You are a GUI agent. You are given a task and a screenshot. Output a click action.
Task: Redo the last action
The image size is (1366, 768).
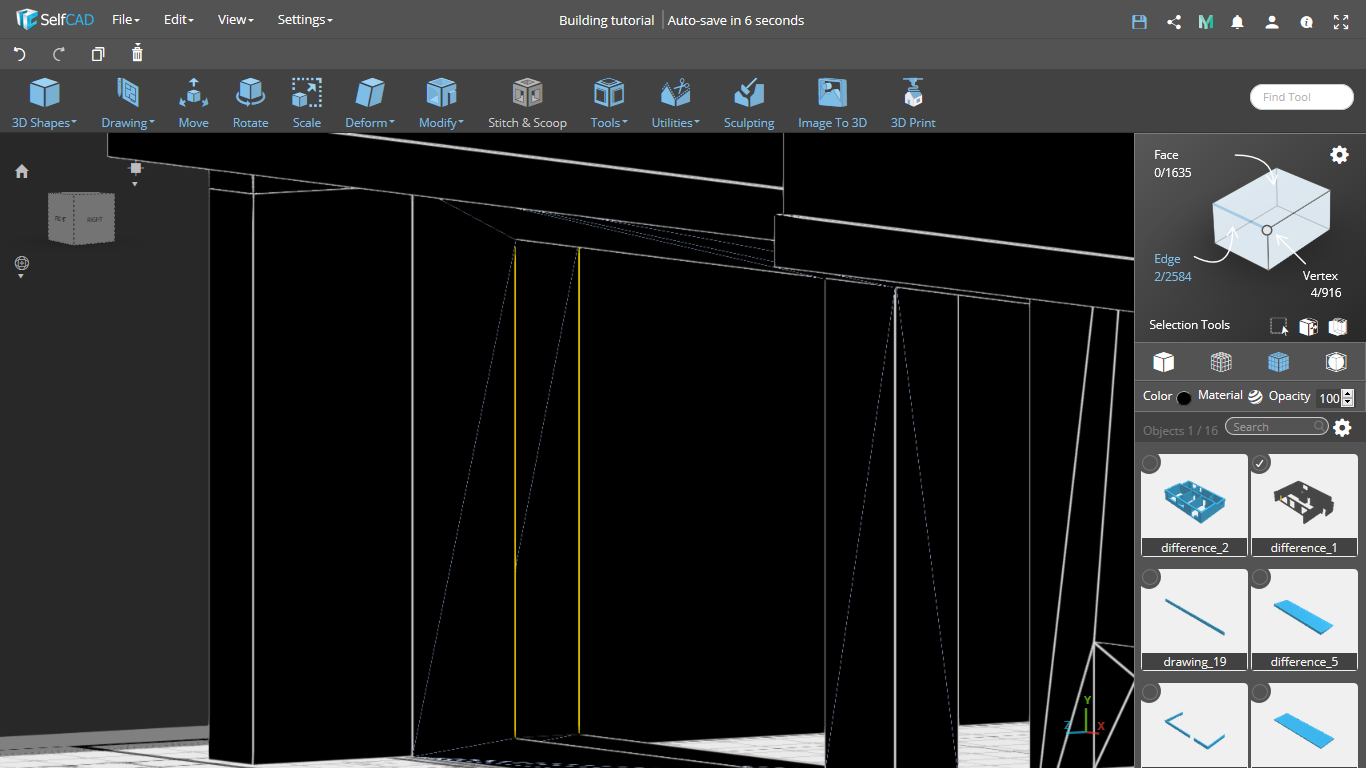click(59, 54)
